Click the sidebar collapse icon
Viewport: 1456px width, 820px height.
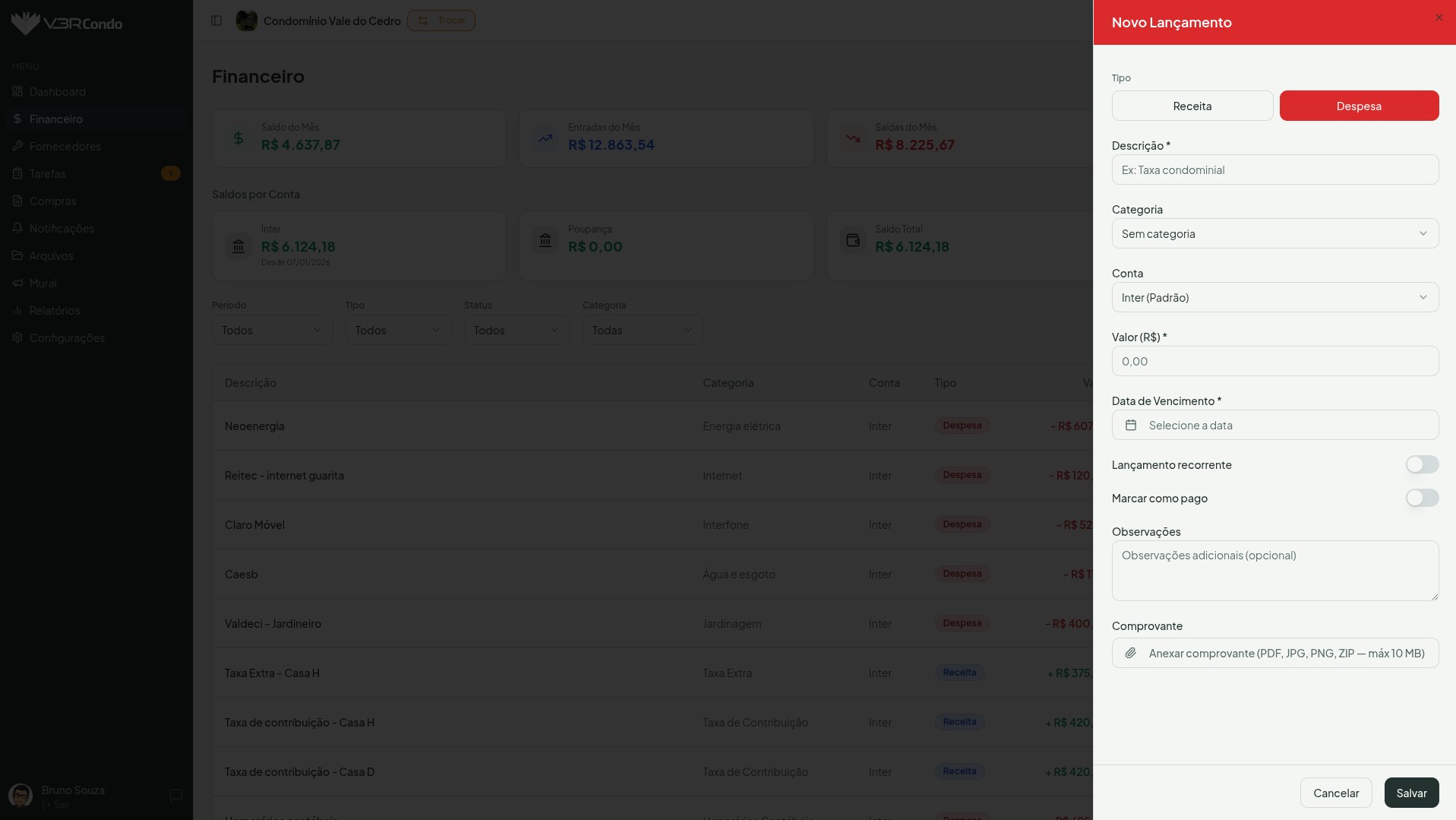(216, 21)
